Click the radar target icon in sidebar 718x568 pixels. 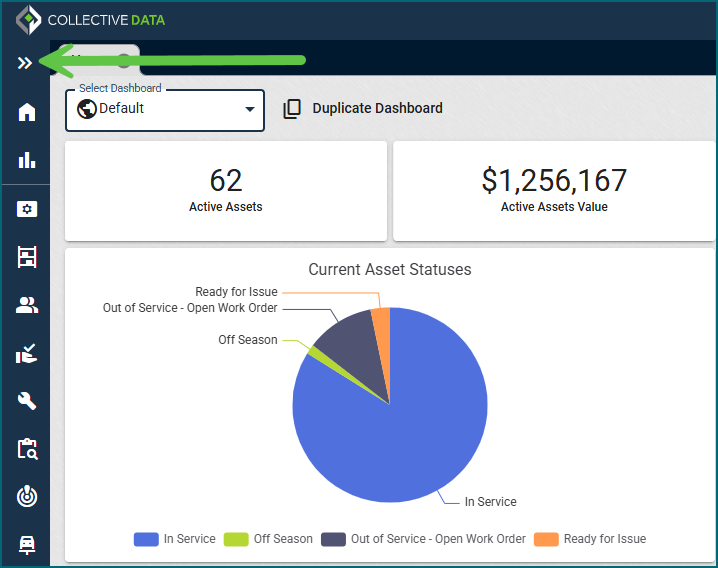[26, 496]
